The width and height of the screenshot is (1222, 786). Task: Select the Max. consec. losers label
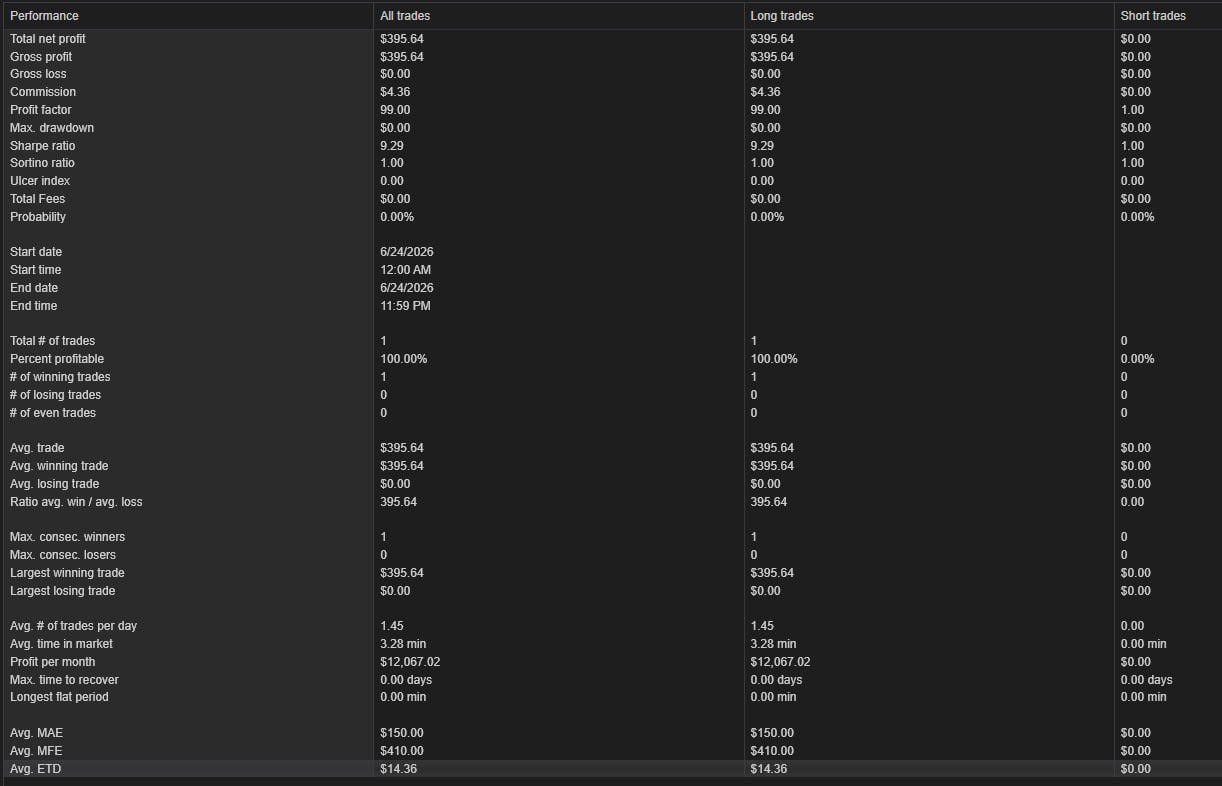coord(63,555)
